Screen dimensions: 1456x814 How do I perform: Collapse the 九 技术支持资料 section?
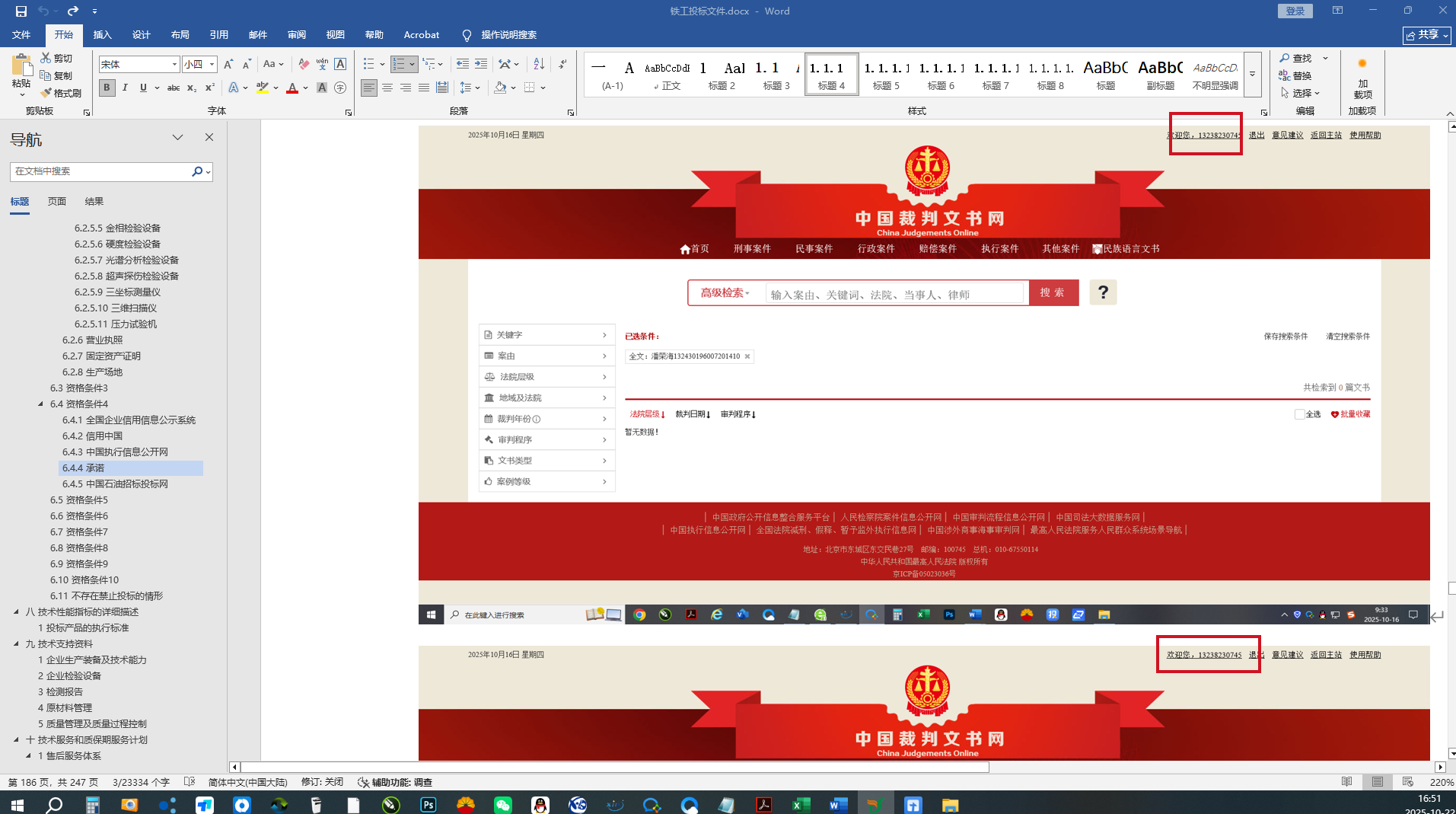tap(17, 644)
